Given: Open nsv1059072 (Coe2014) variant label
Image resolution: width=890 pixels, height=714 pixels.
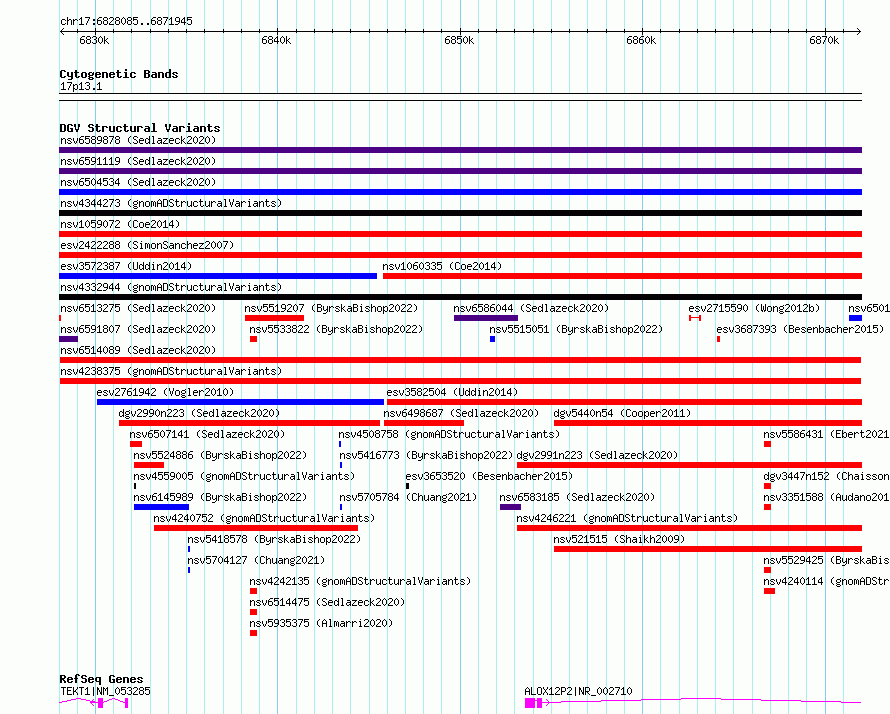Looking at the screenshot, I should tap(120, 224).
